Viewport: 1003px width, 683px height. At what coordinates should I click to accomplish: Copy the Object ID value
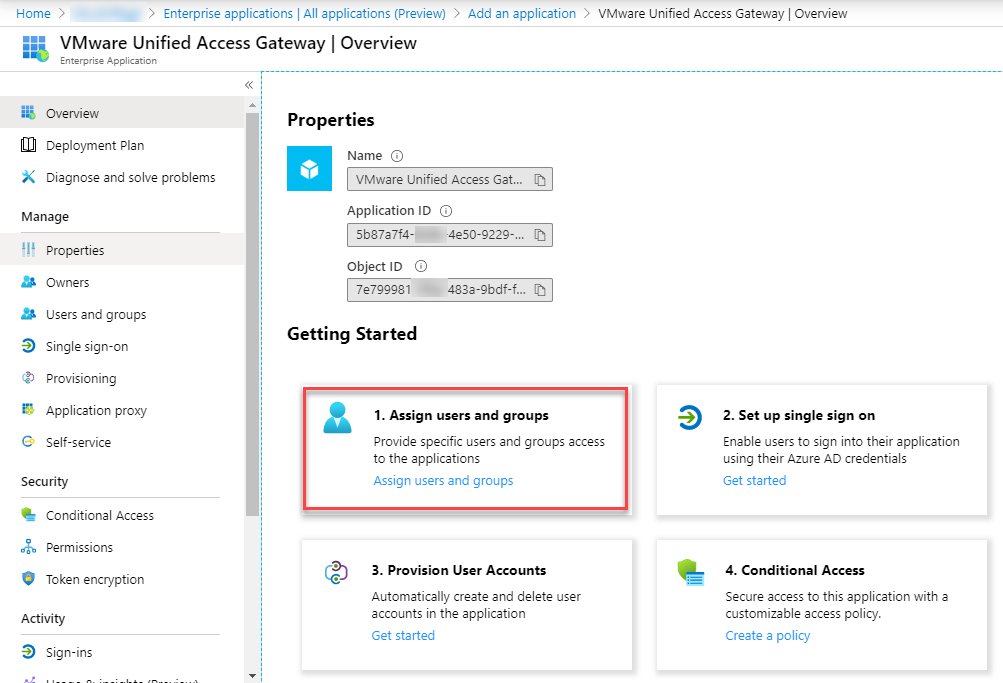pyautogui.click(x=540, y=290)
